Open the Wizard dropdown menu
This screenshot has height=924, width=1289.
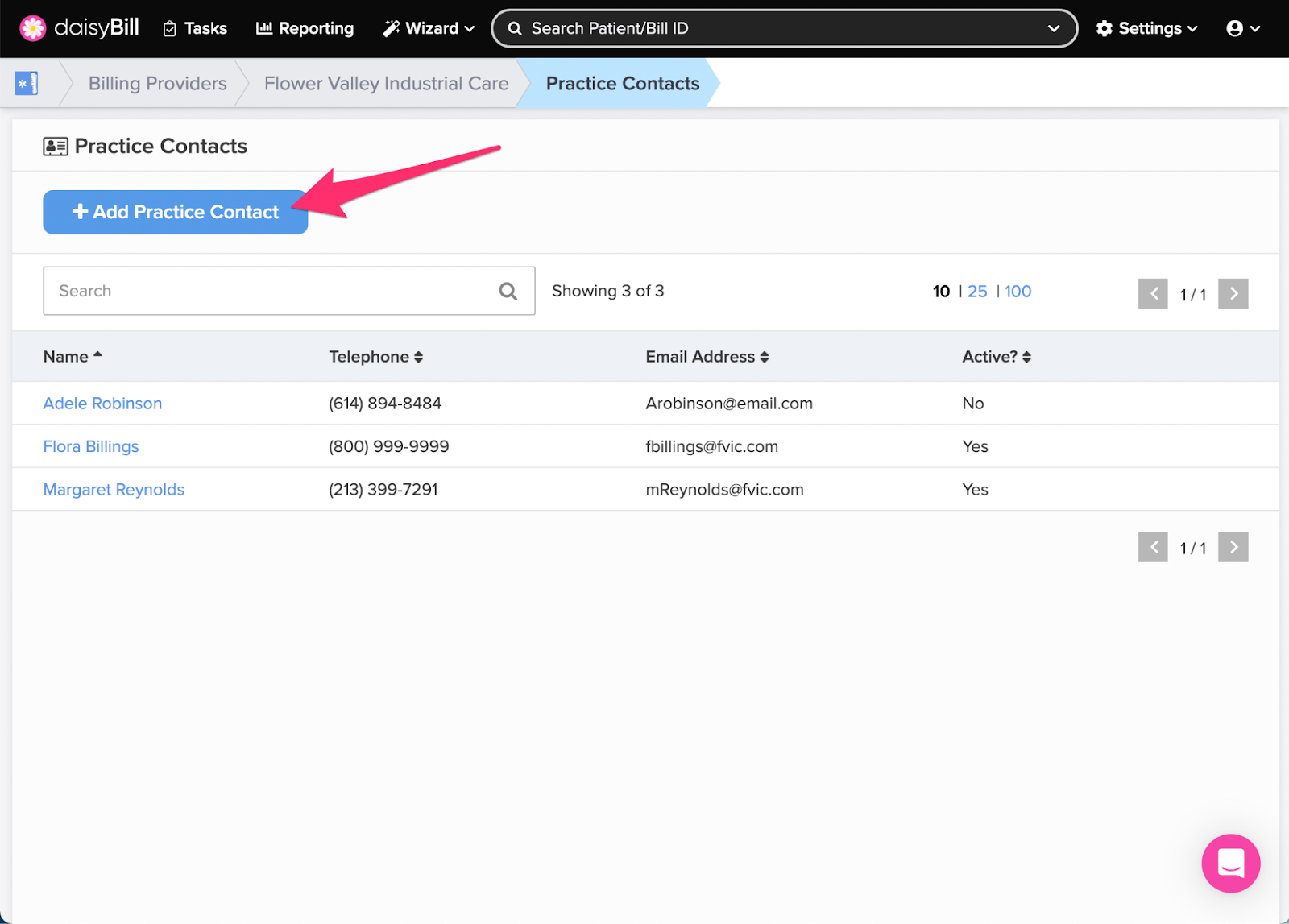tap(429, 28)
